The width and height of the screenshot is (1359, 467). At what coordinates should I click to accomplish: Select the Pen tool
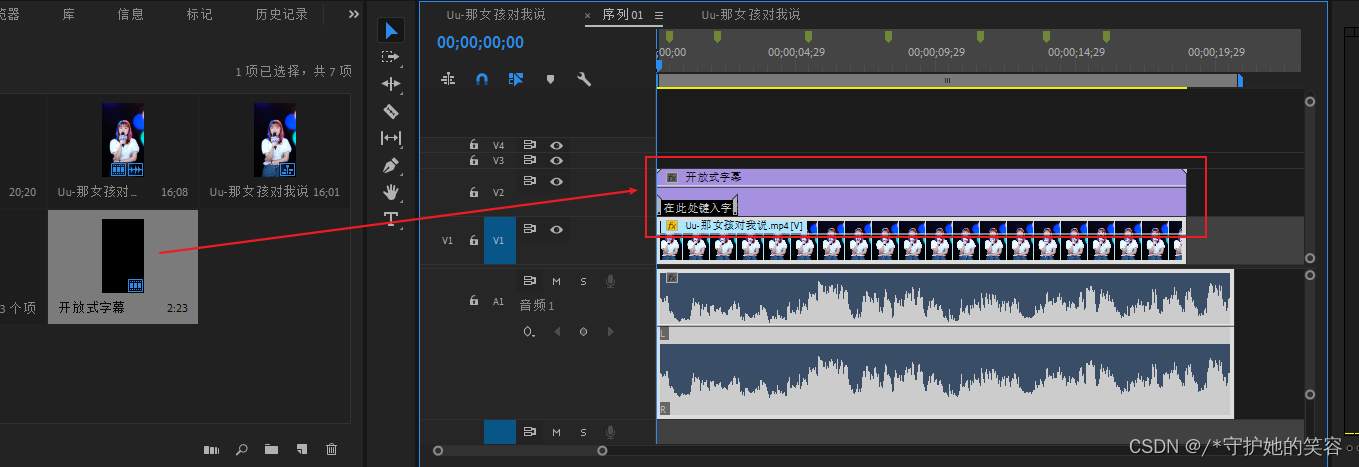coord(391,165)
